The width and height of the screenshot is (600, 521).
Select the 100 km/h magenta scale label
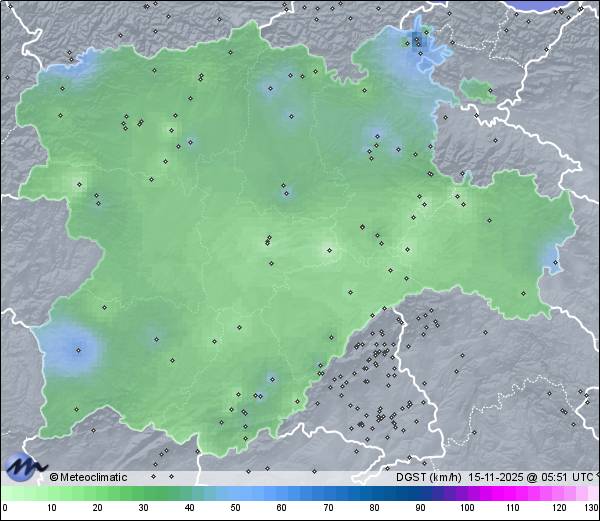click(x=466, y=507)
